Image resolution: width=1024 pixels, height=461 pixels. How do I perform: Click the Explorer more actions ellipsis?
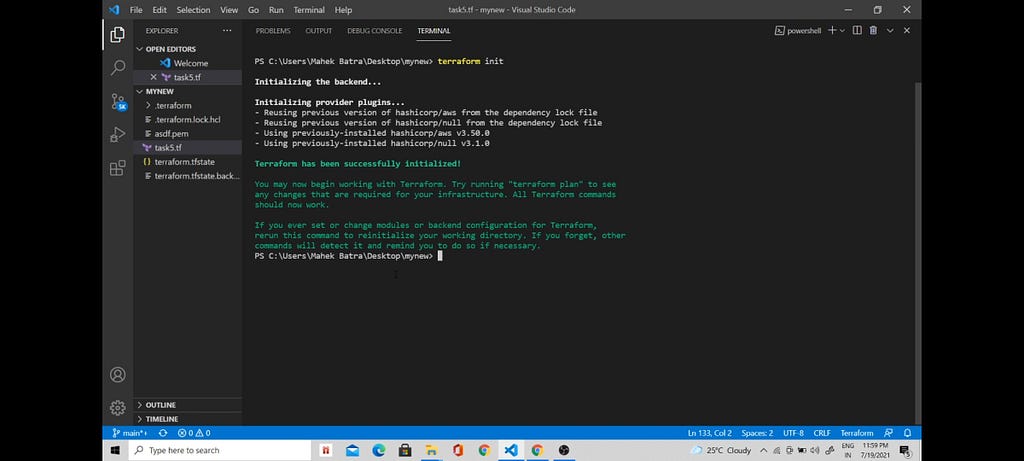(x=227, y=31)
